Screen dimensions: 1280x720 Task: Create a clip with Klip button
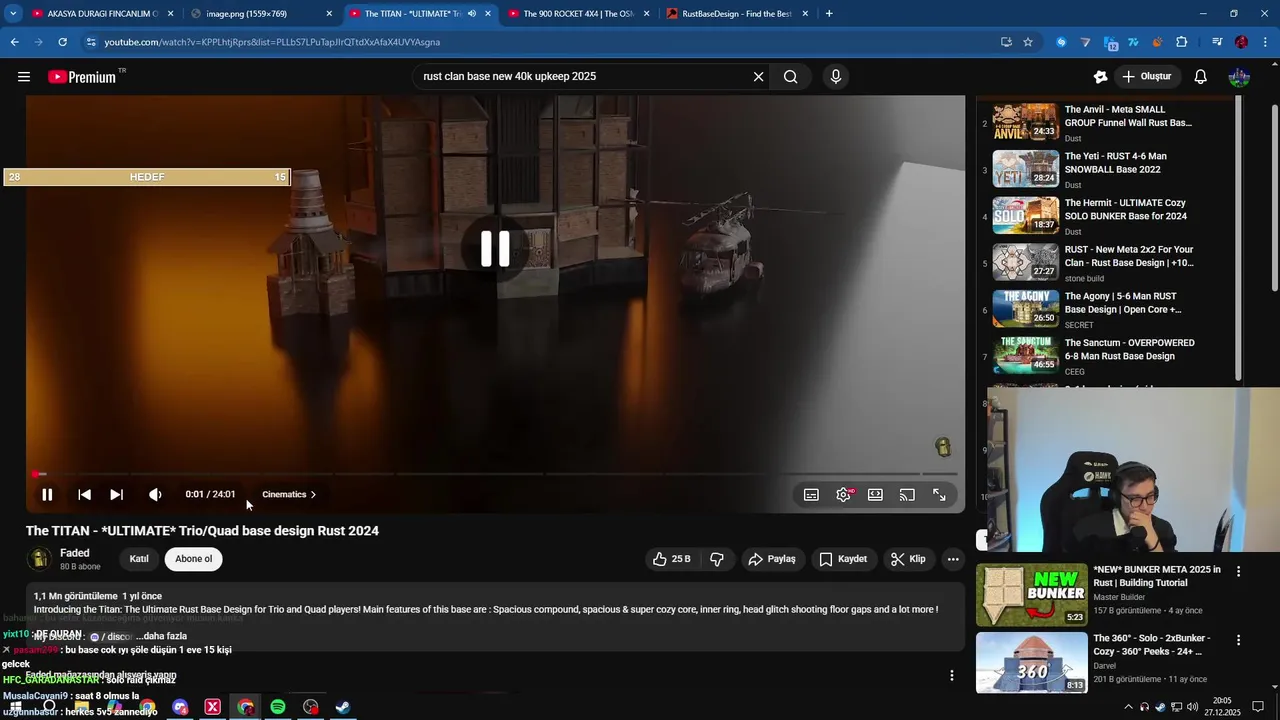908,559
